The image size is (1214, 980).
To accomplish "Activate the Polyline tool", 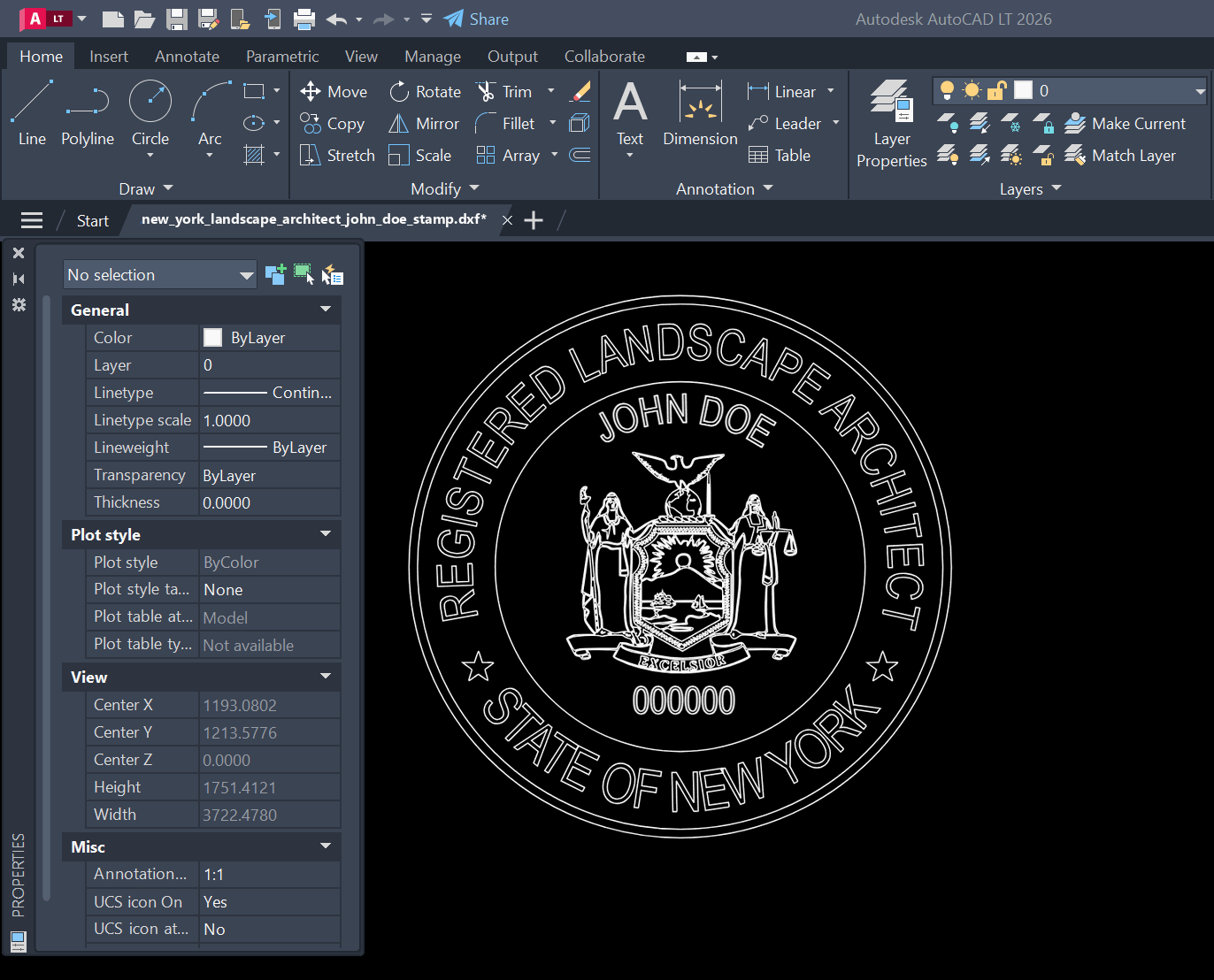I will (x=88, y=113).
